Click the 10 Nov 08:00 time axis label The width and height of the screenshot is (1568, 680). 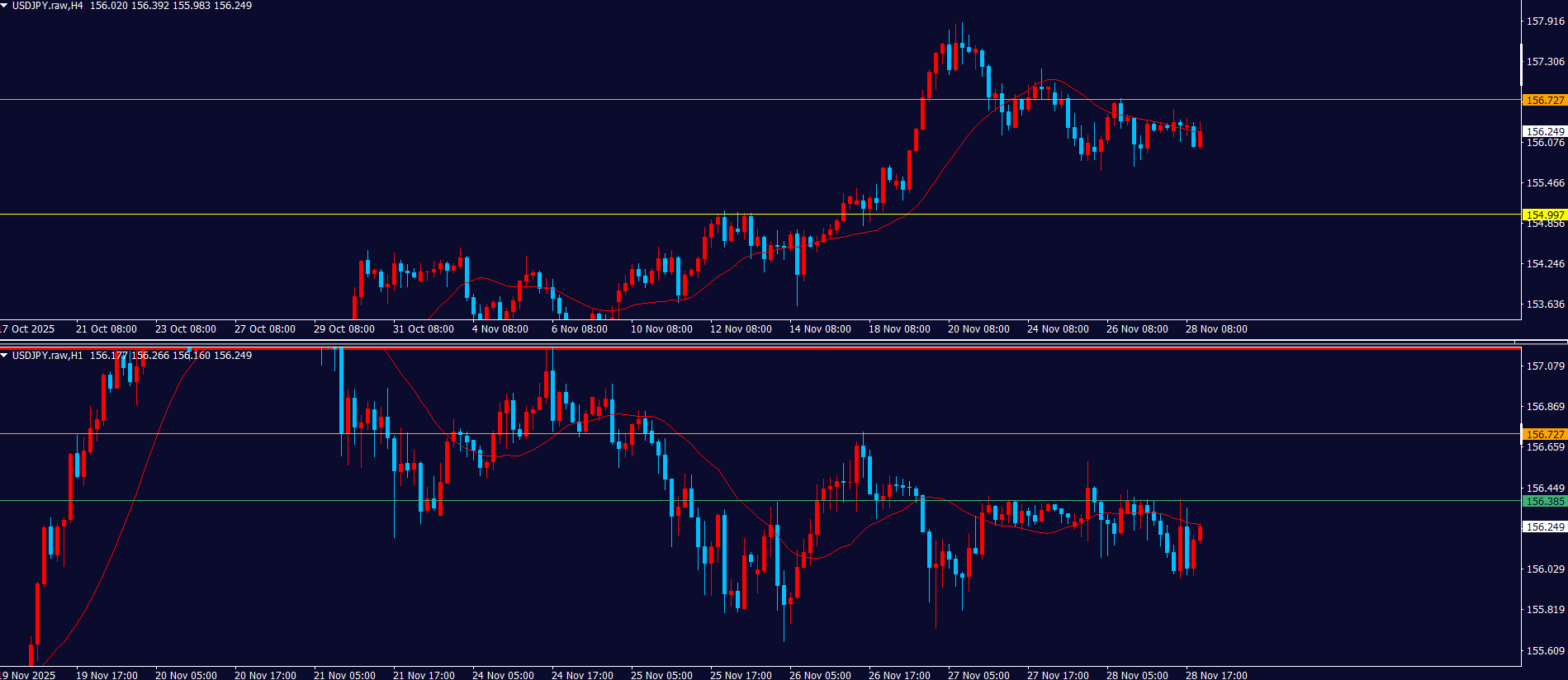tap(661, 328)
